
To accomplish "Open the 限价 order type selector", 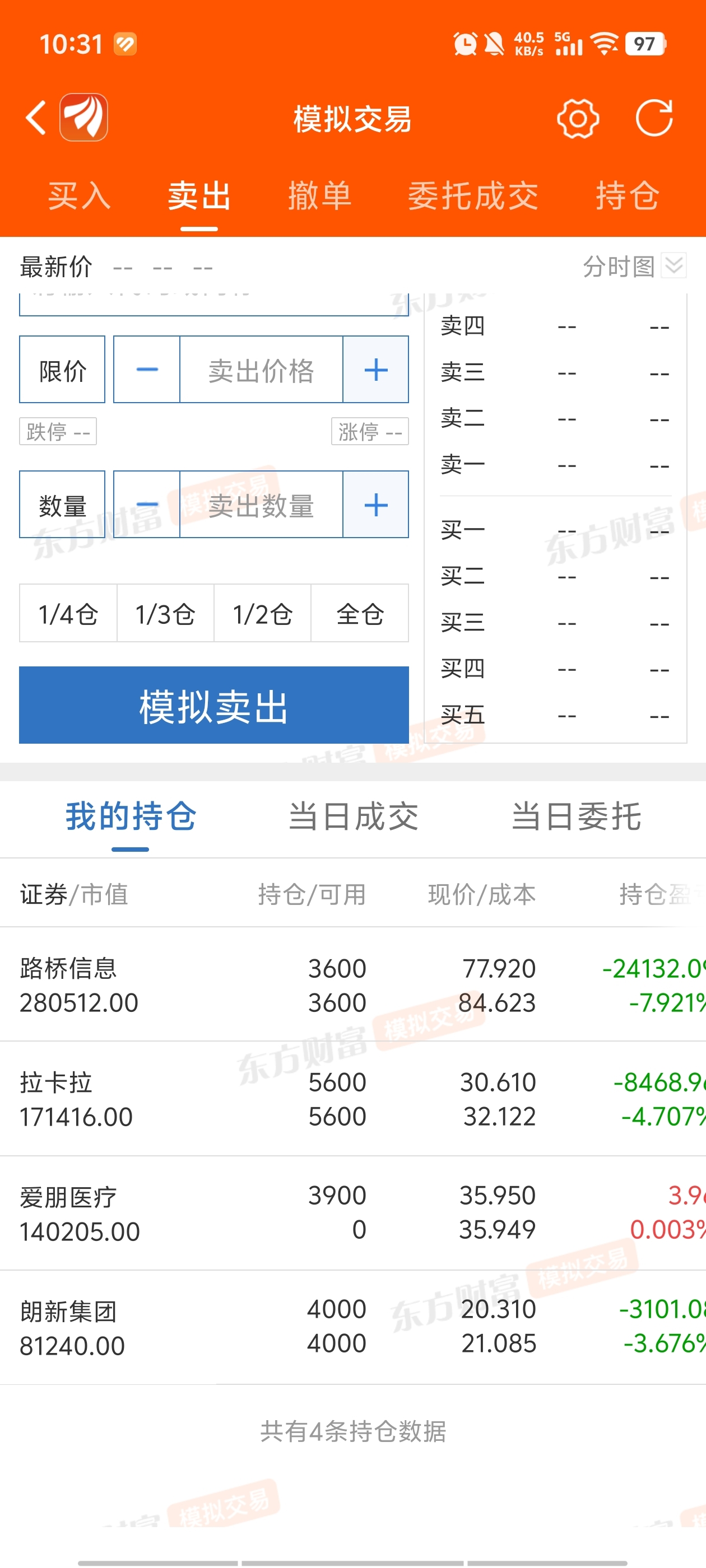I will click(x=62, y=370).
